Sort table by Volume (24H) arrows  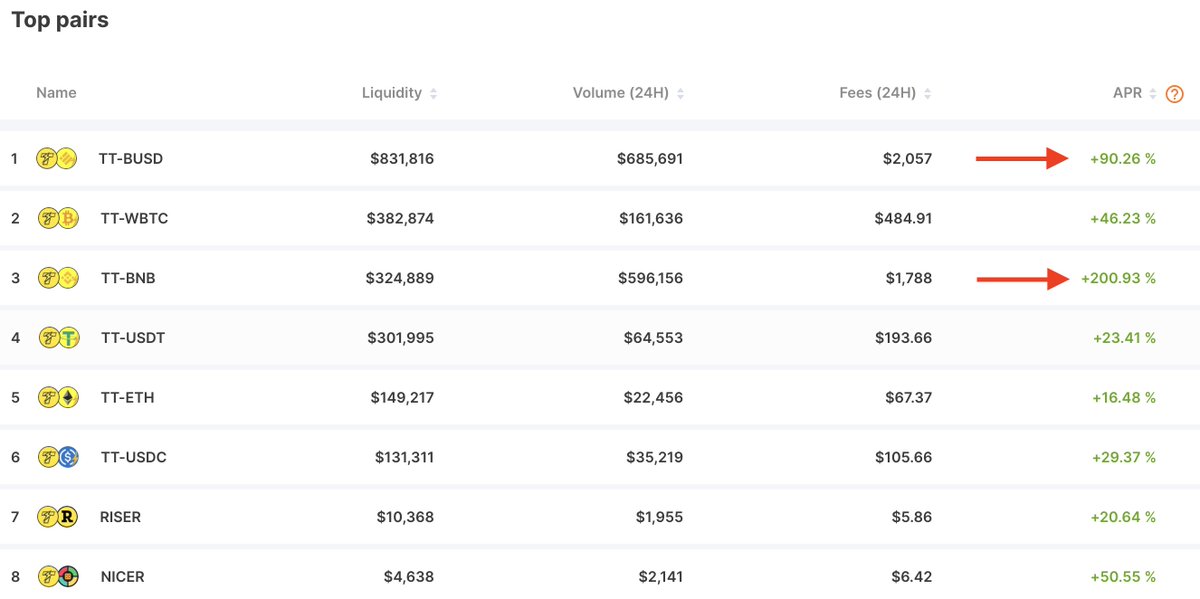680,94
